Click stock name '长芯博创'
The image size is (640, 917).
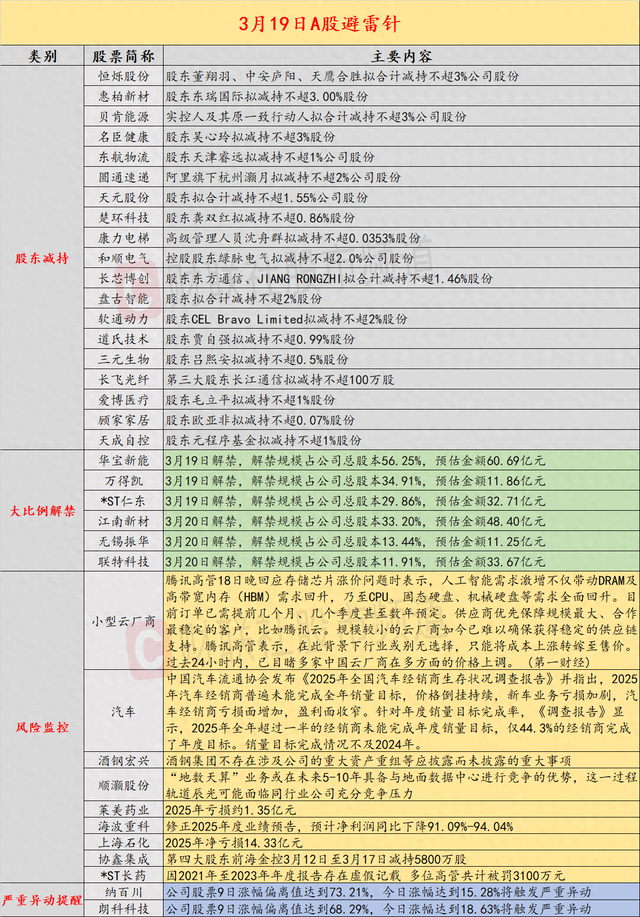click(x=123, y=278)
